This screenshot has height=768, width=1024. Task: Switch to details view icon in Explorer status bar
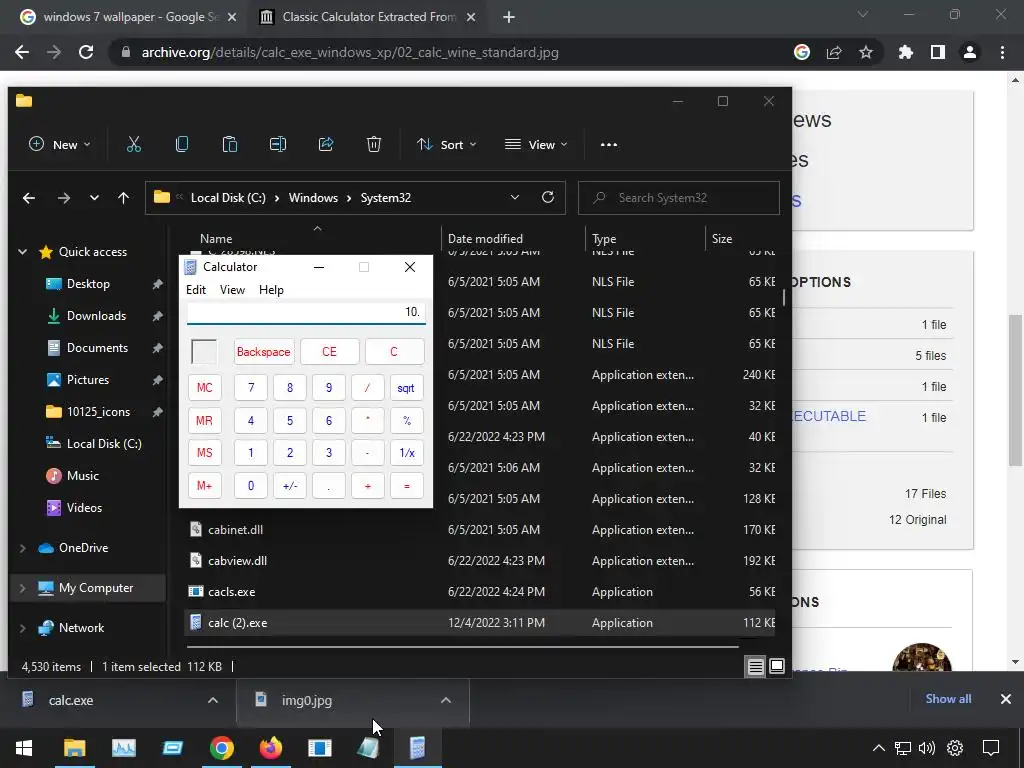click(756, 666)
